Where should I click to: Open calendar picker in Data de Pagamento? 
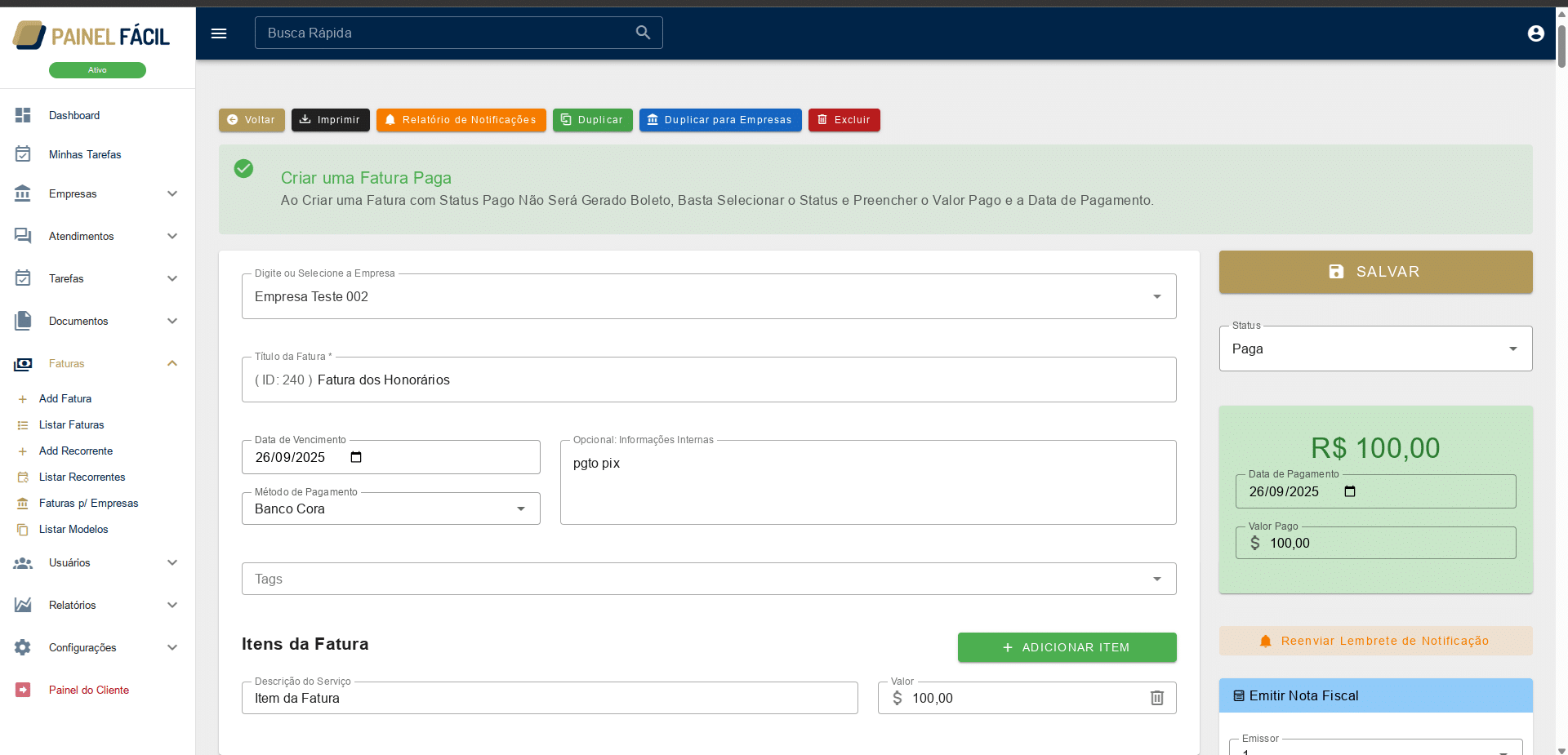(1350, 491)
